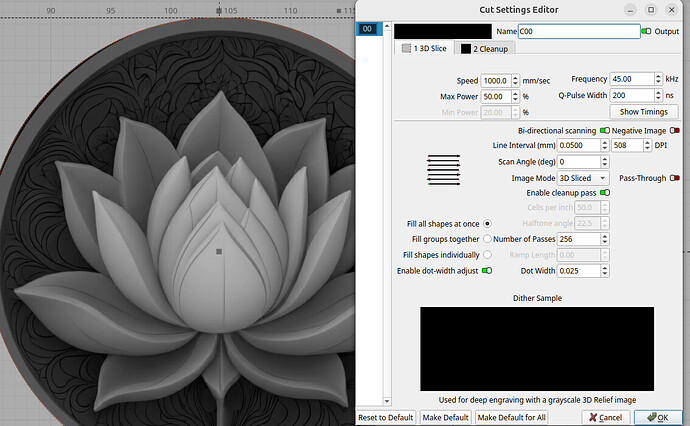
Task: Click the Speed spinner arrows
Action: [514, 80]
